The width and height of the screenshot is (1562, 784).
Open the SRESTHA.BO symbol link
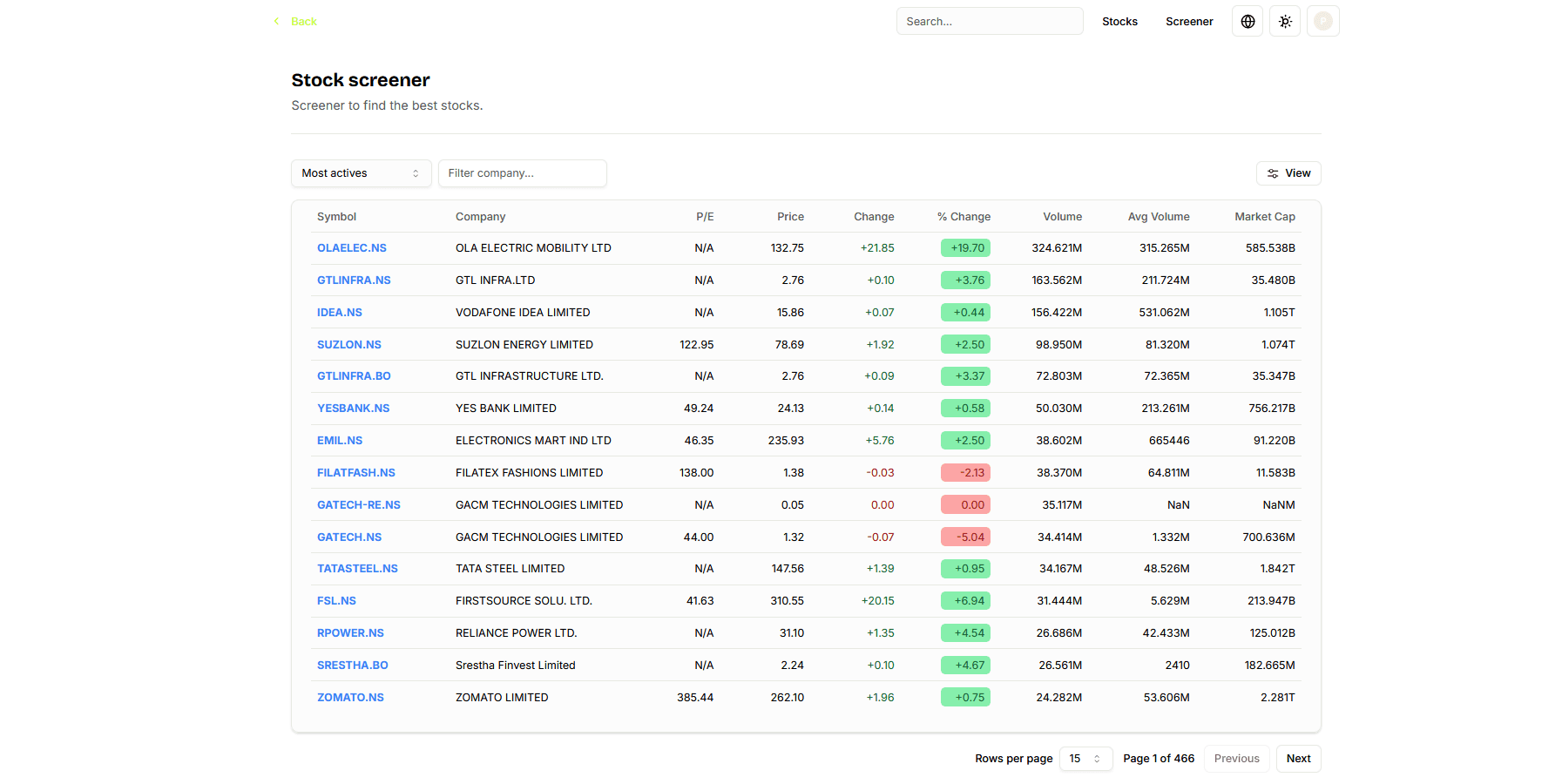tap(353, 666)
